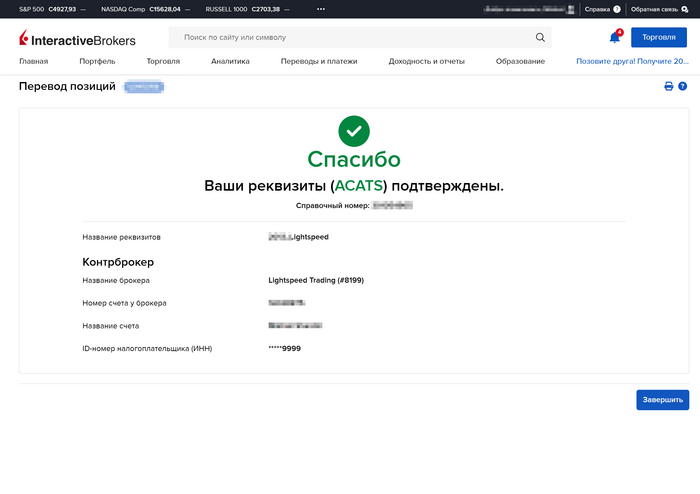Click the RUSSELL 1000 ticker

[247, 9]
